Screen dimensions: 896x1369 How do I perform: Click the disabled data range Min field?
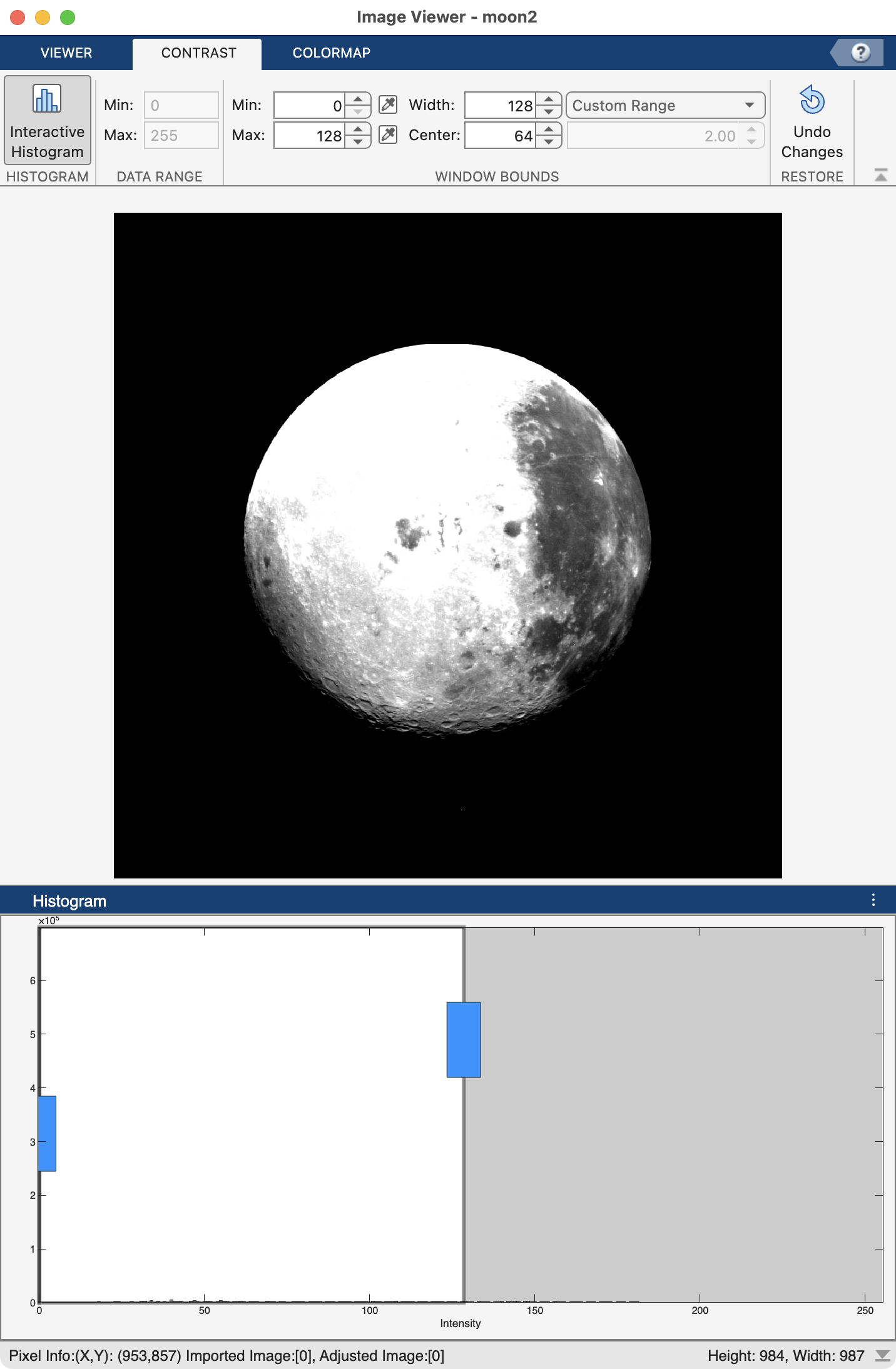coord(181,105)
